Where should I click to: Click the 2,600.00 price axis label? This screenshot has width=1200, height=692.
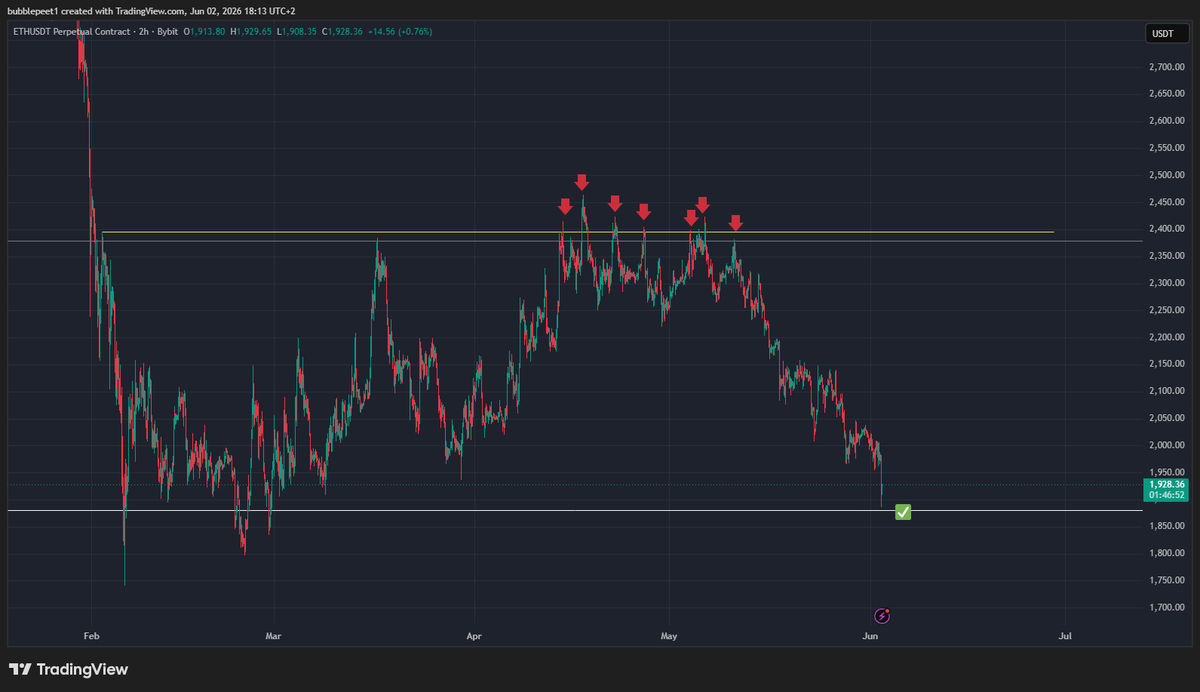coord(1167,121)
